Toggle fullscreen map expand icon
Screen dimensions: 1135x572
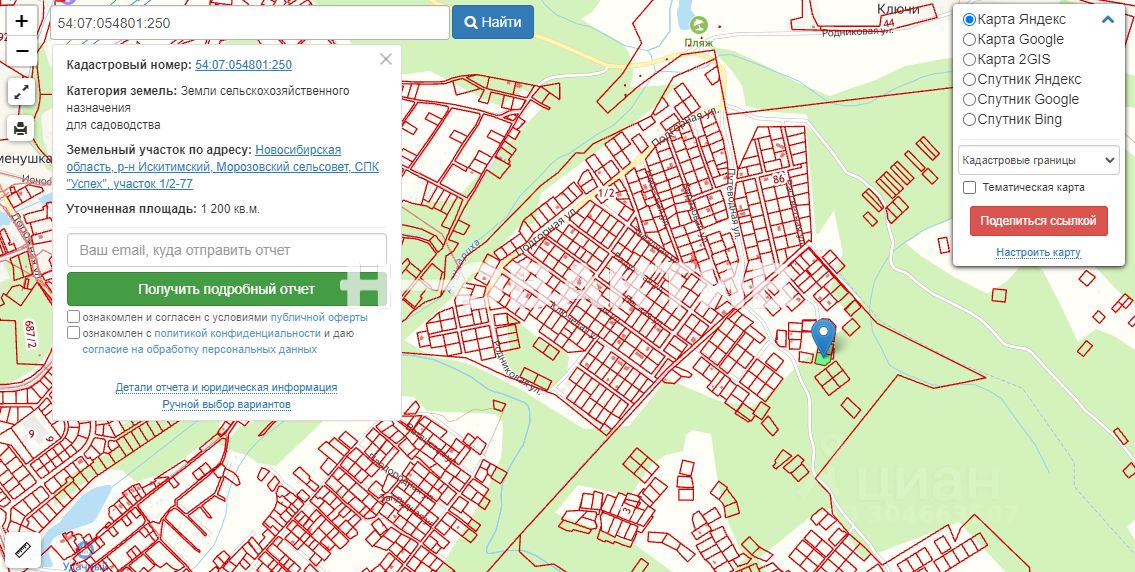(22, 92)
